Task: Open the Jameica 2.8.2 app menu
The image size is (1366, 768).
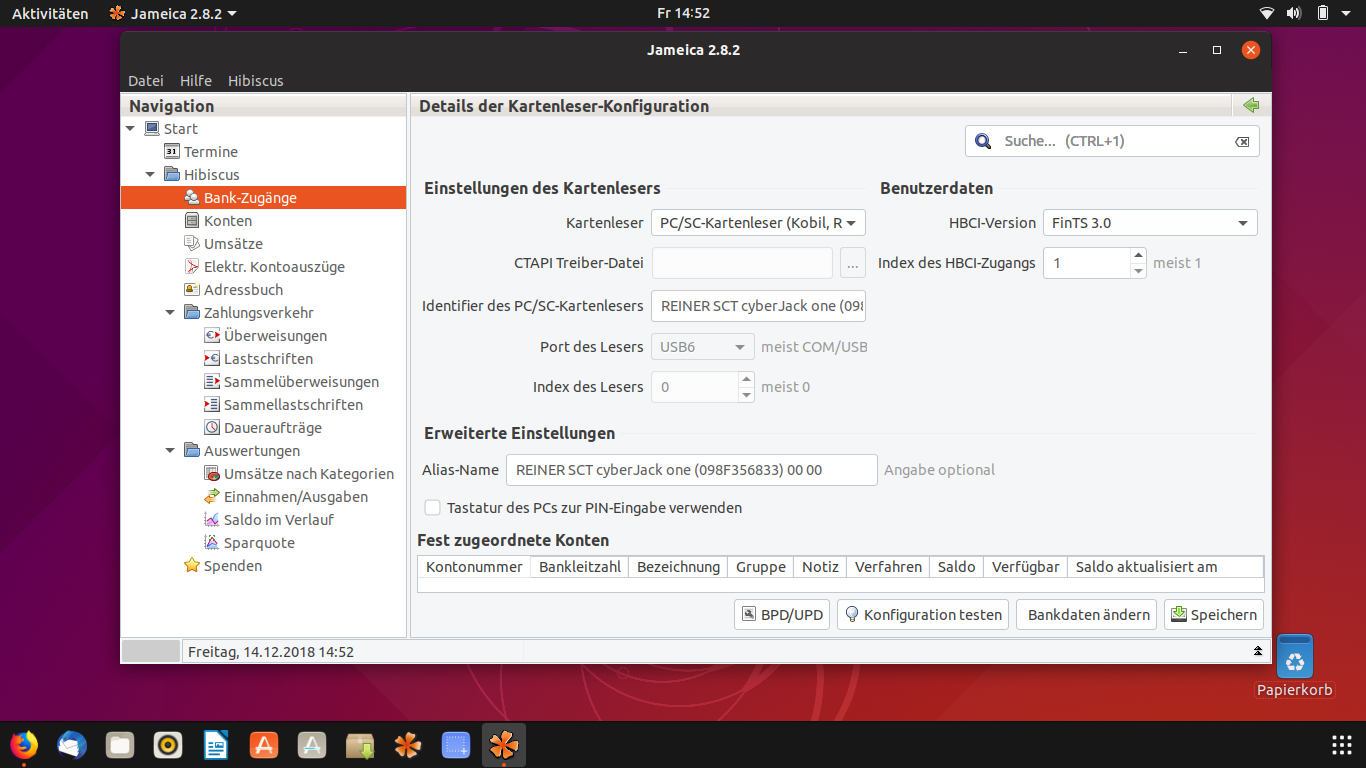Action: pos(173,14)
